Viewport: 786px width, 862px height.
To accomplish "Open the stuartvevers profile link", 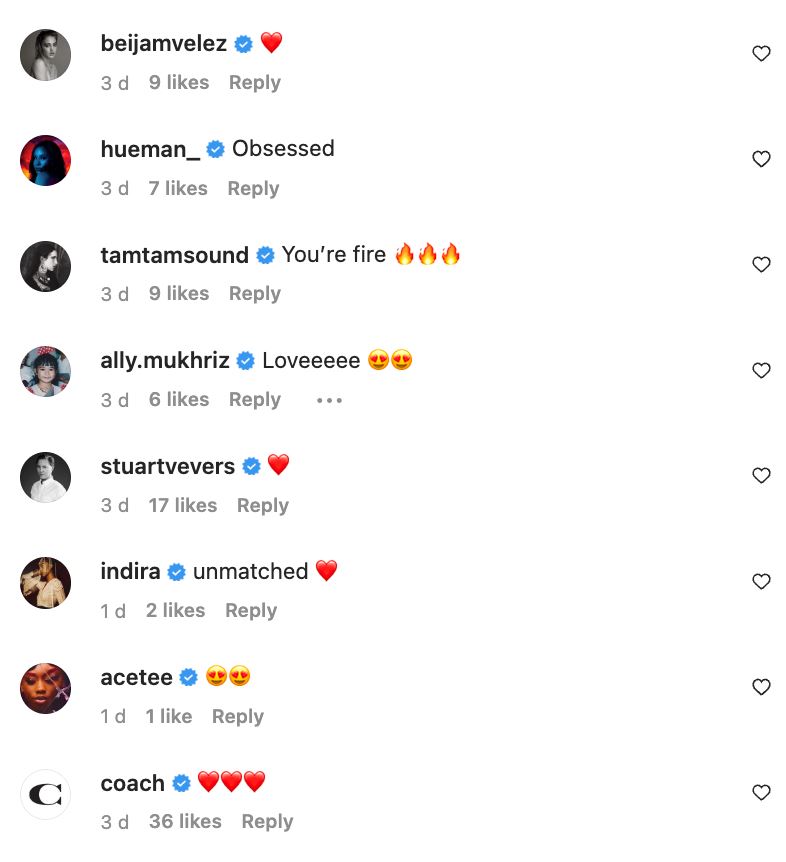I will pyautogui.click(x=167, y=467).
